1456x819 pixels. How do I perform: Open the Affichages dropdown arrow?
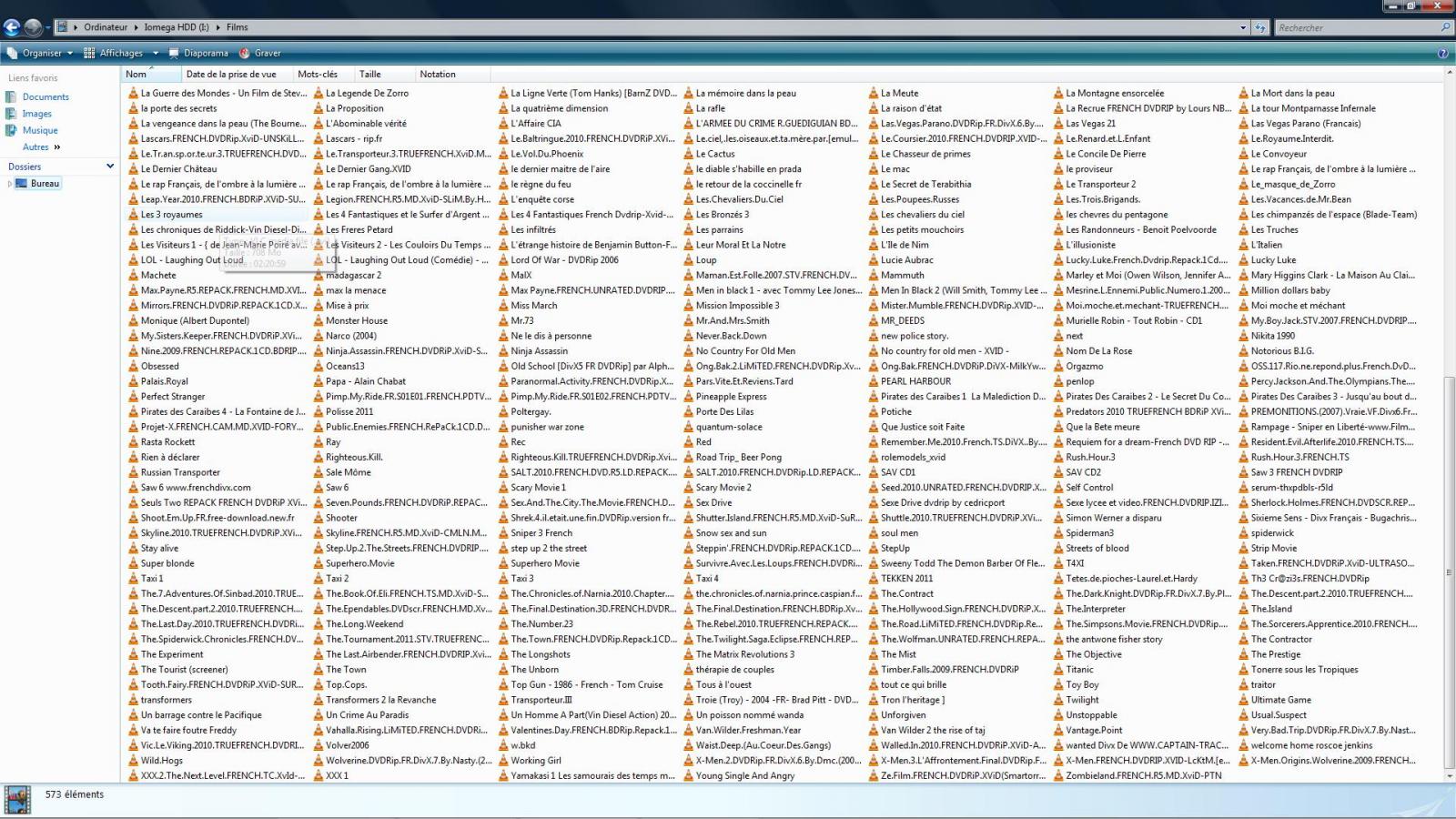coord(156,53)
